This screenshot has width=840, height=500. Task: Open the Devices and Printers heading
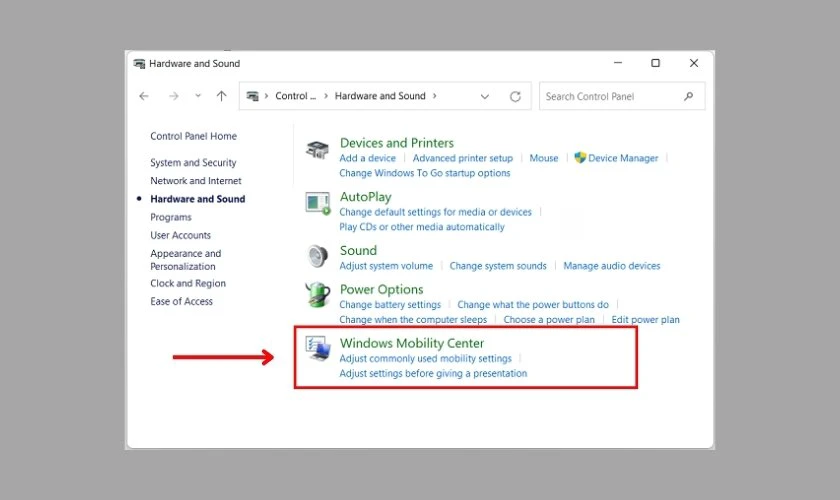click(x=396, y=143)
